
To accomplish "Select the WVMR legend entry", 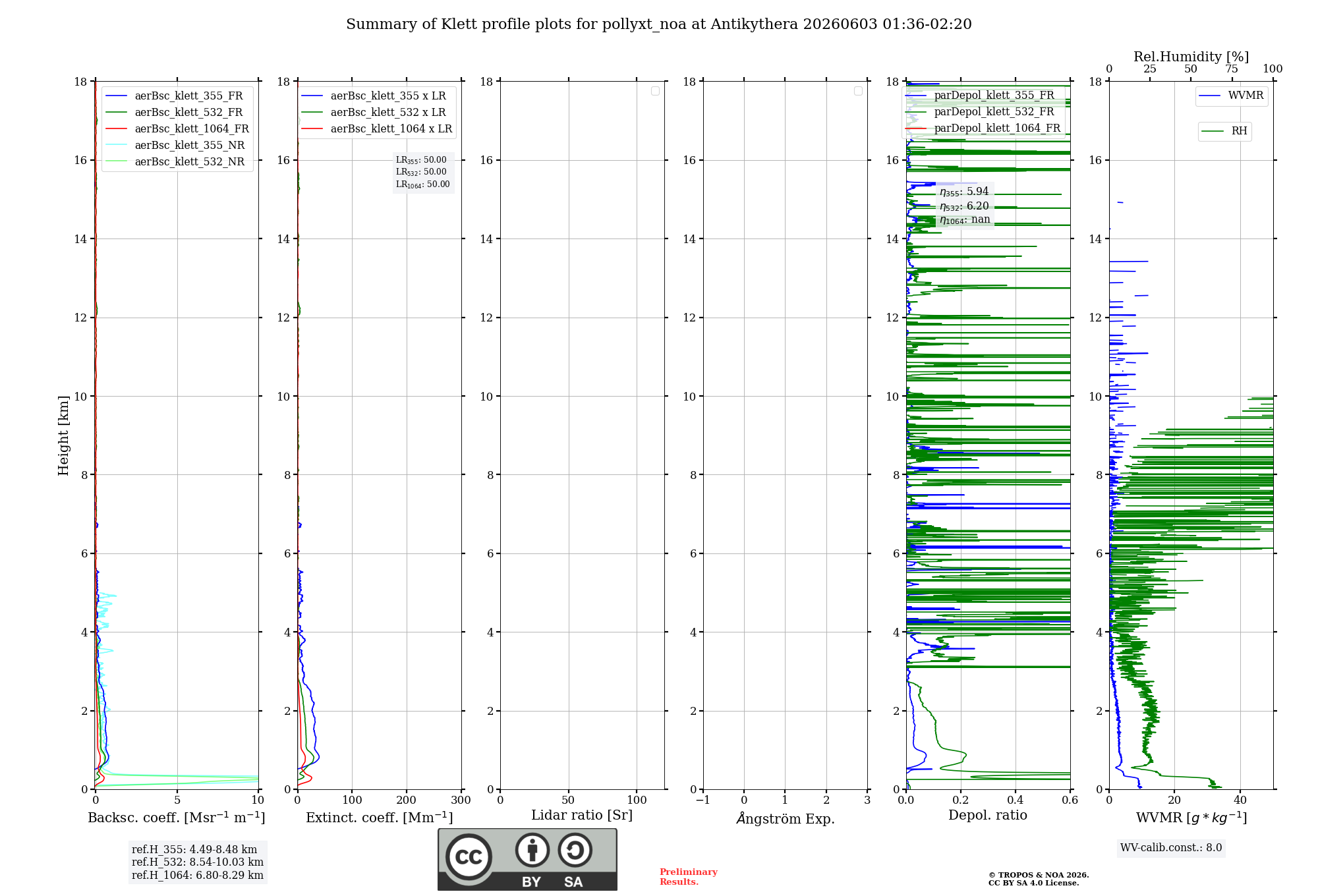I will point(1232,96).
